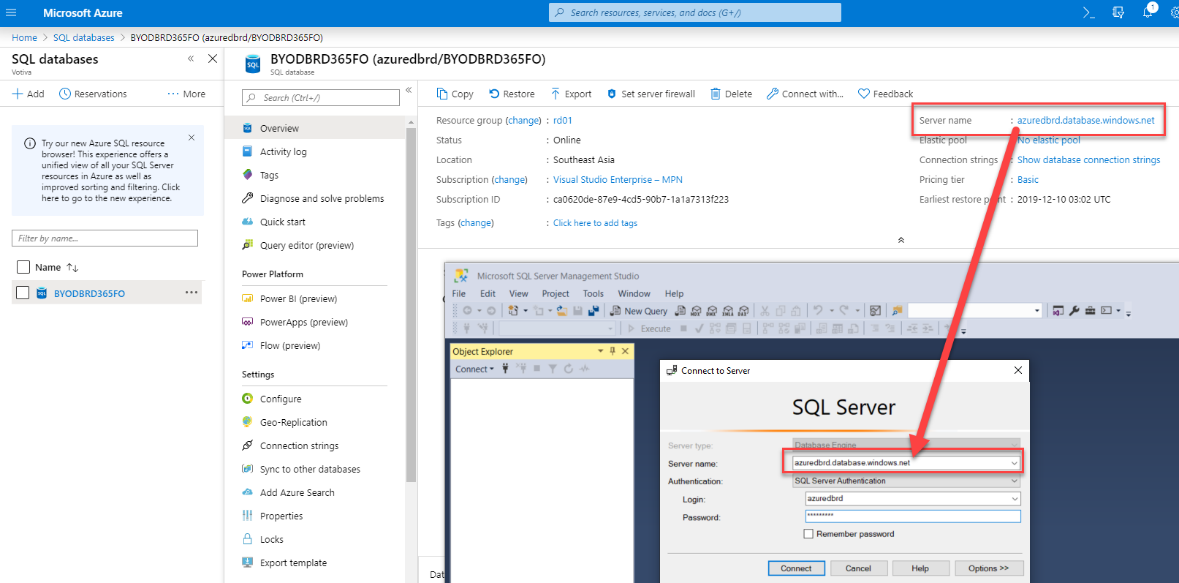Check the BYODBRD365FO row checkbox
The image size is (1179, 583).
coord(23,293)
